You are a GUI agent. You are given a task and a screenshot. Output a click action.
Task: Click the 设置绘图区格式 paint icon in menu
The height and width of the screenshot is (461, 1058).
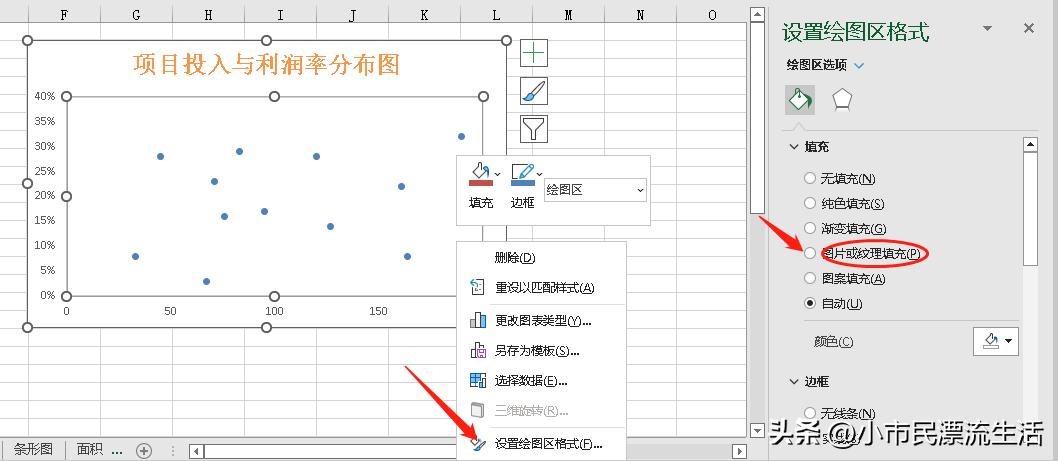478,443
